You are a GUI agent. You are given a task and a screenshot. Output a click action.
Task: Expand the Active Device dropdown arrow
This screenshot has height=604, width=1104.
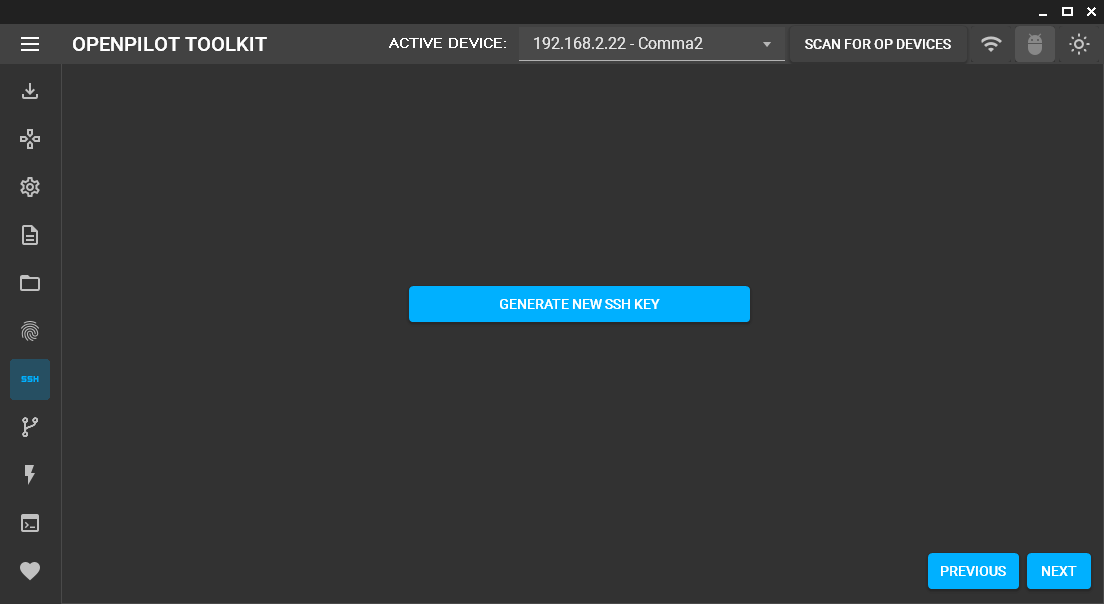click(767, 44)
